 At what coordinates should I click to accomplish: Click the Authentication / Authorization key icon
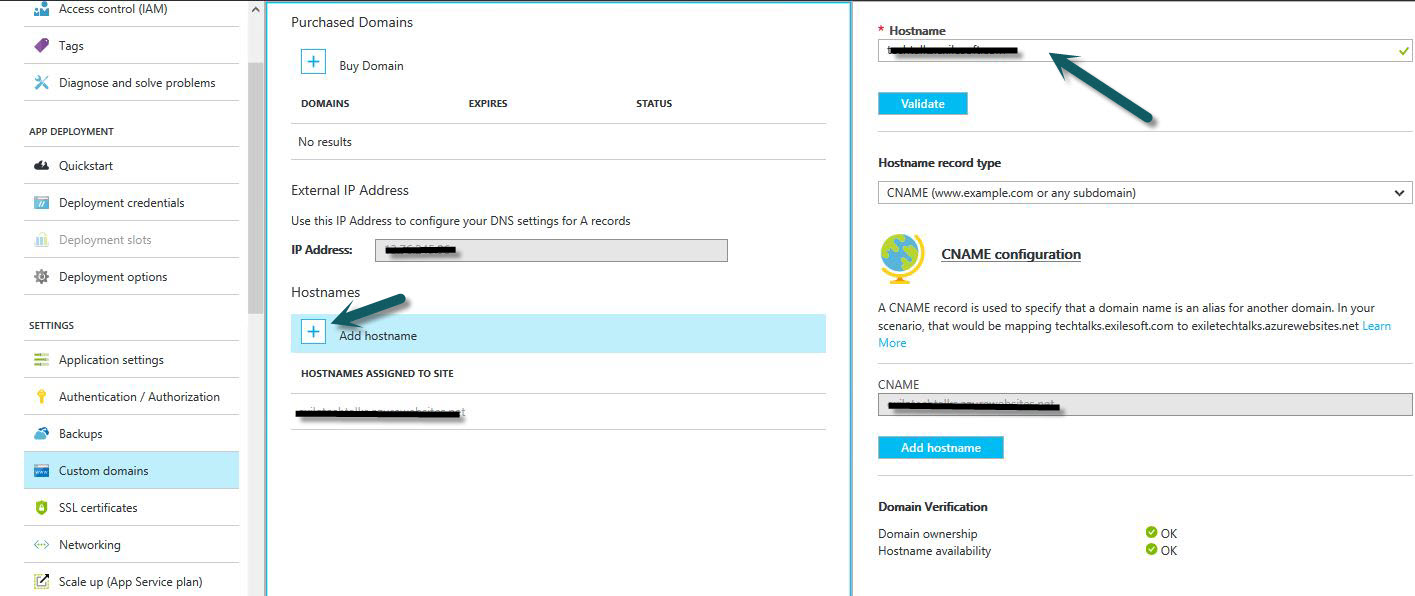coord(41,397)
